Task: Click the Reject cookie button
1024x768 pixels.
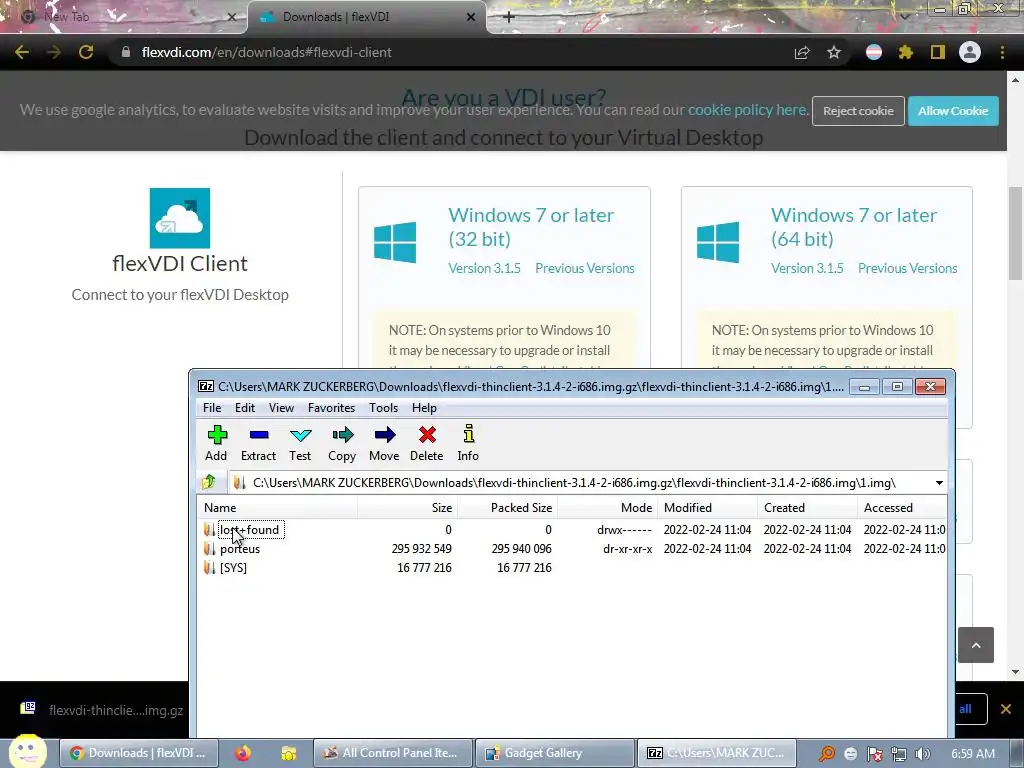Action: (x=858, y=111)
